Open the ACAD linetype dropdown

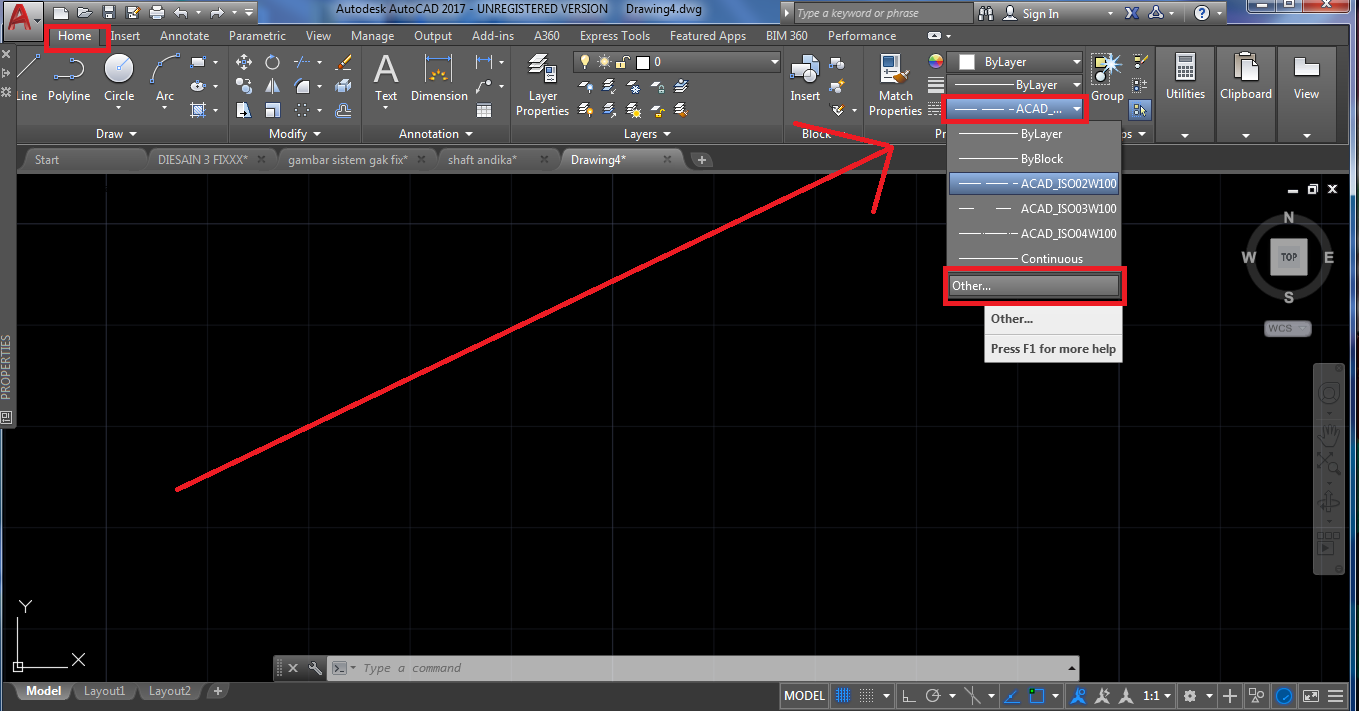pos(1015,108)
